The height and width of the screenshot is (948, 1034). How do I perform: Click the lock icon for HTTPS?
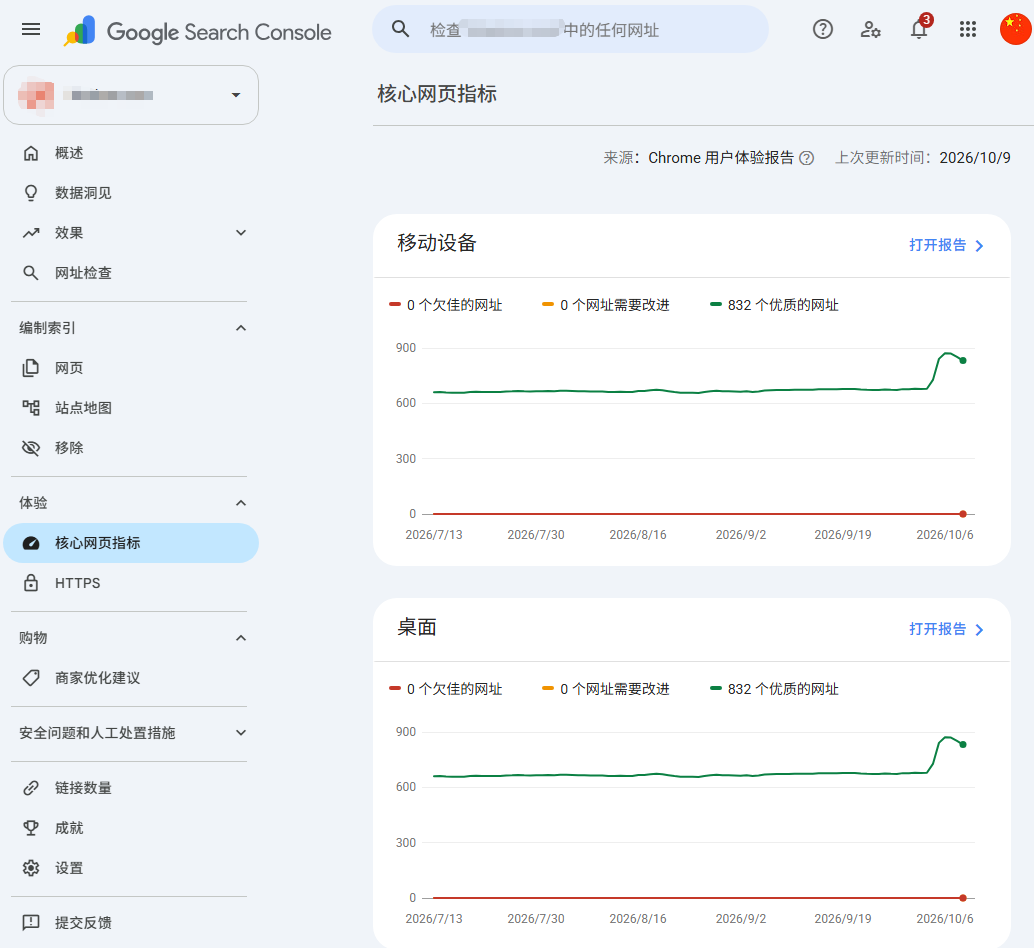[31, 583]
